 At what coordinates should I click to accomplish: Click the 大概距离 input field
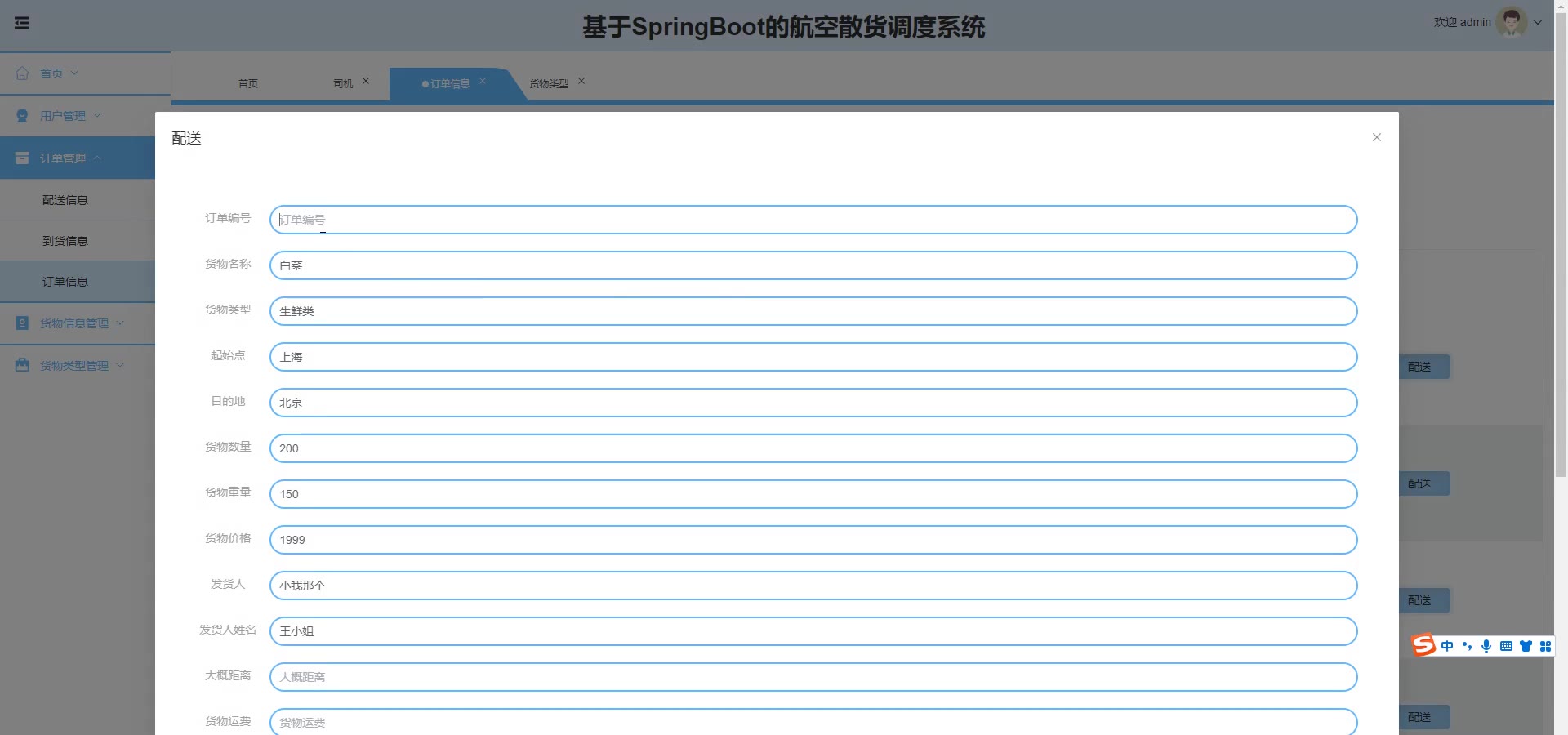(x=813, y=677)
